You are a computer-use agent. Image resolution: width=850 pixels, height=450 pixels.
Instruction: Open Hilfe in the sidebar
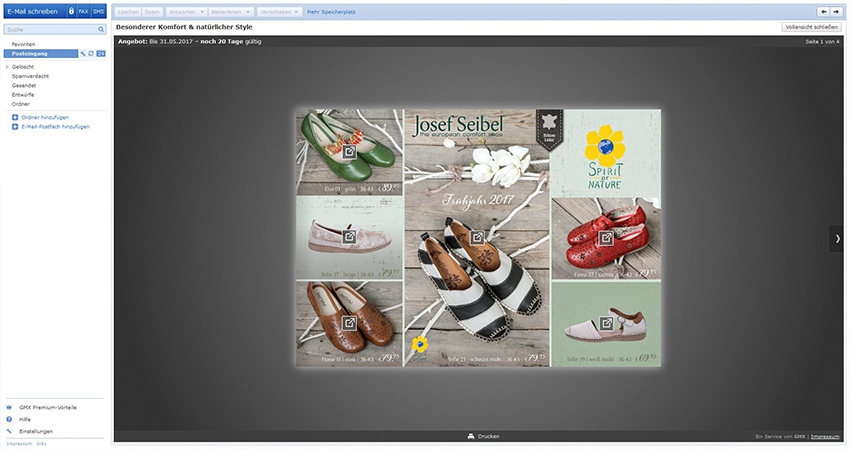25,419
